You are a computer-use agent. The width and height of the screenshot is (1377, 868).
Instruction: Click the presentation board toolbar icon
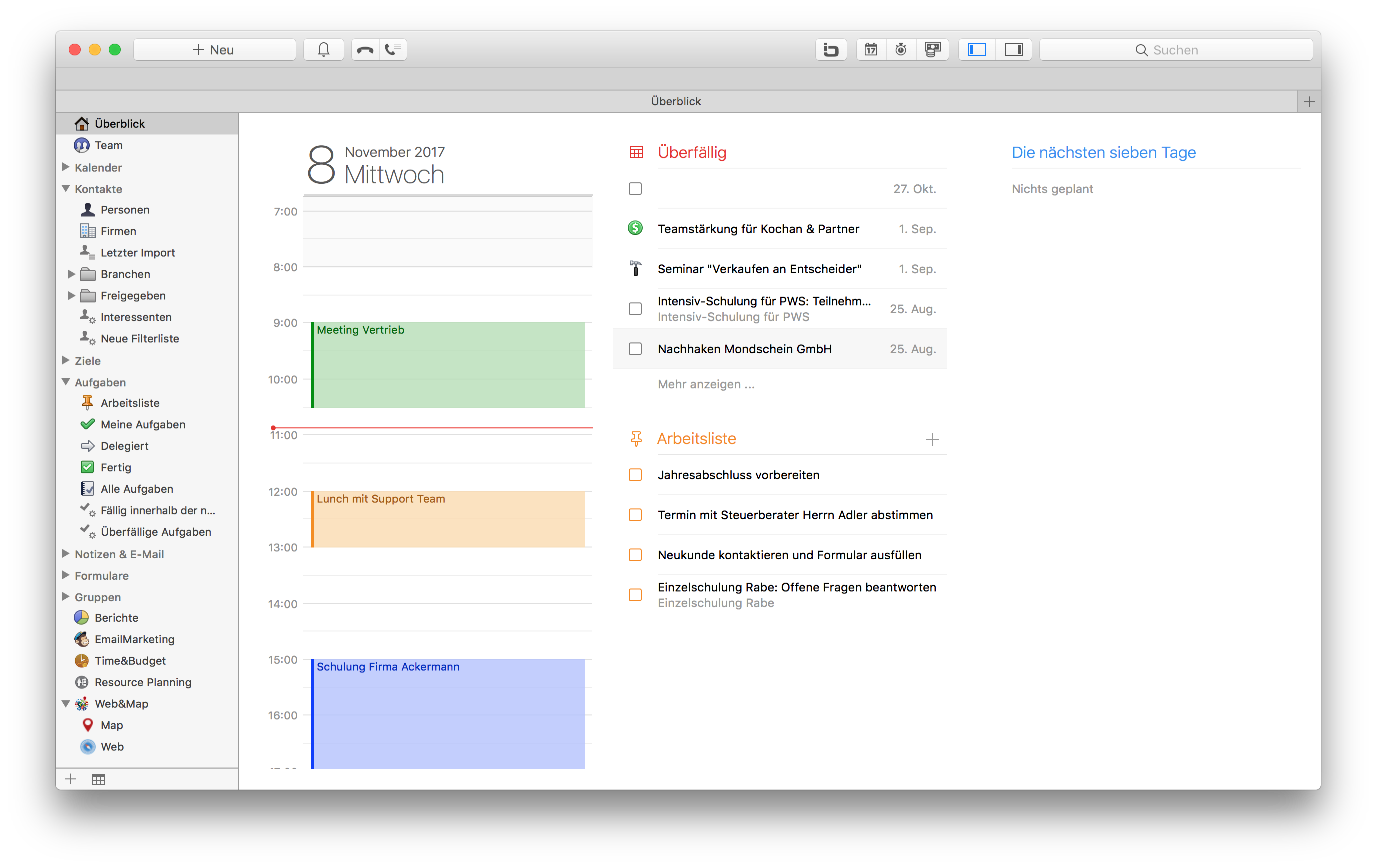tap(932, 49)
